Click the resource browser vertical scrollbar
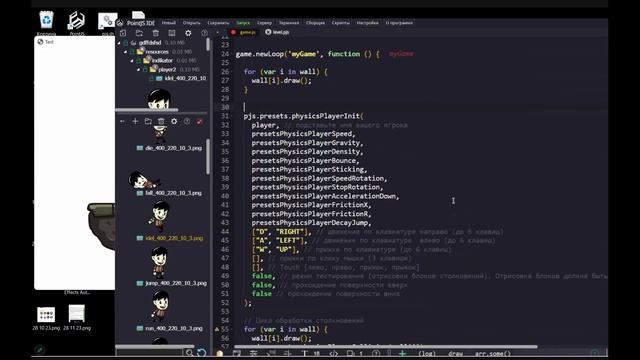Screen dimensions: 640x360 pyautogui.click(x=208, y=156)
